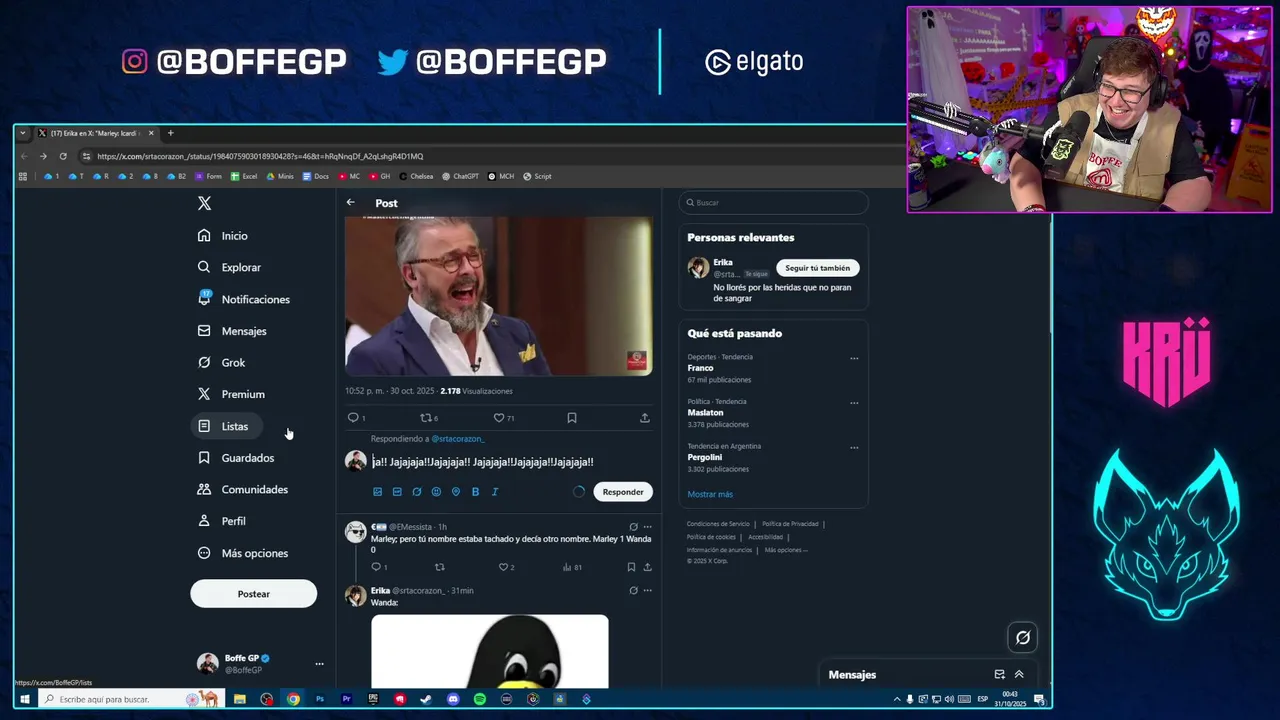This screenshot has width=1280, height=720.
Task: Click in the reply text field
Action: [x=510, y=462]
